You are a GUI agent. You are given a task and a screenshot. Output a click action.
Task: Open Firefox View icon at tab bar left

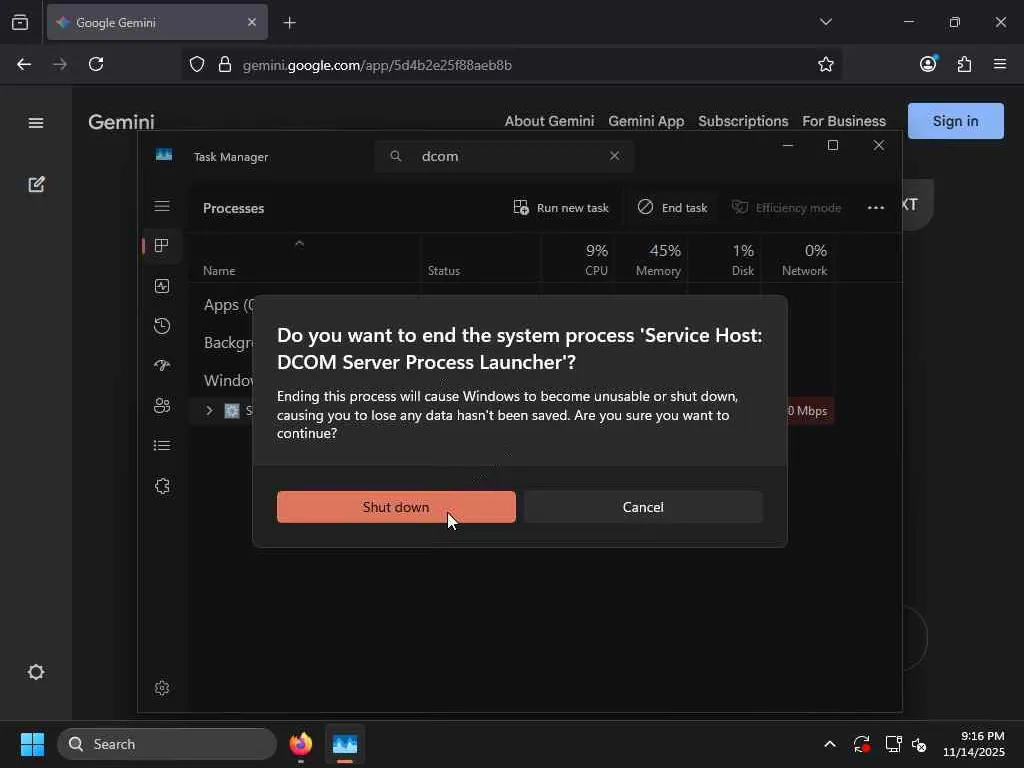click(x=20, y=22)
